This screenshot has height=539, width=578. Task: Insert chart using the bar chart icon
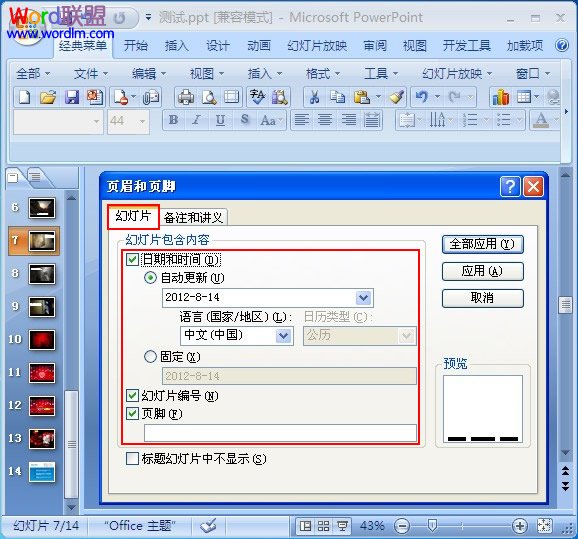point(500,97)
